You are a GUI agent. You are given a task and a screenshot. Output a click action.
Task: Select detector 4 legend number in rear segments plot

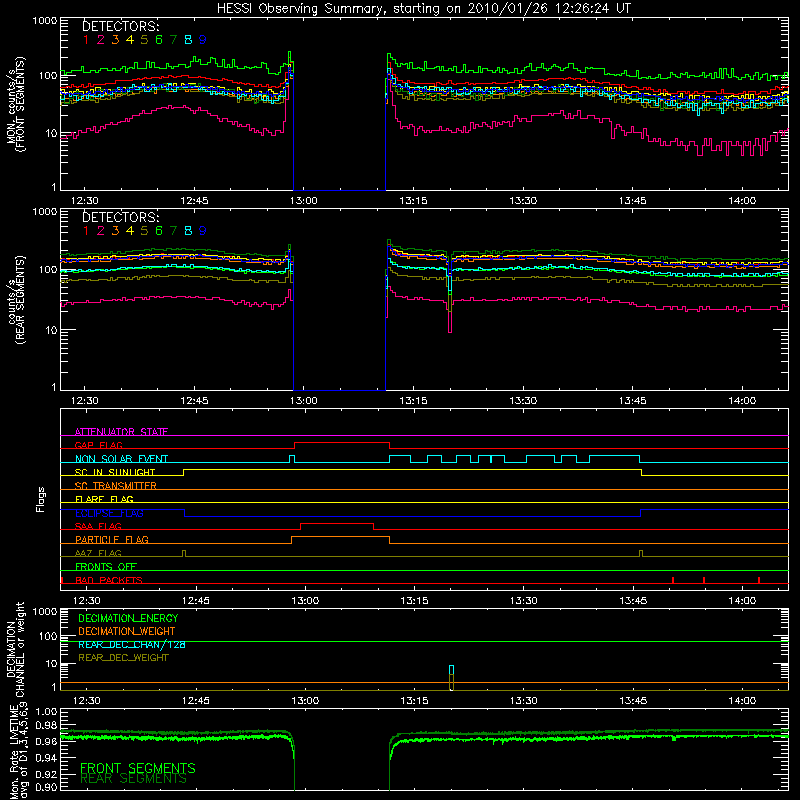130,231
